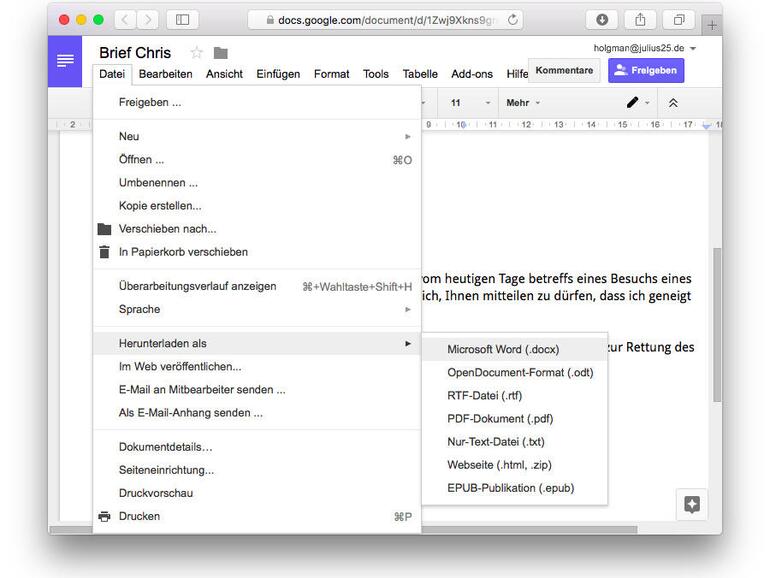Viewport: 770px width, 578px height.
Task: Click the trash icon by In Papierkorb verschieben
Action: pos(104,252)
